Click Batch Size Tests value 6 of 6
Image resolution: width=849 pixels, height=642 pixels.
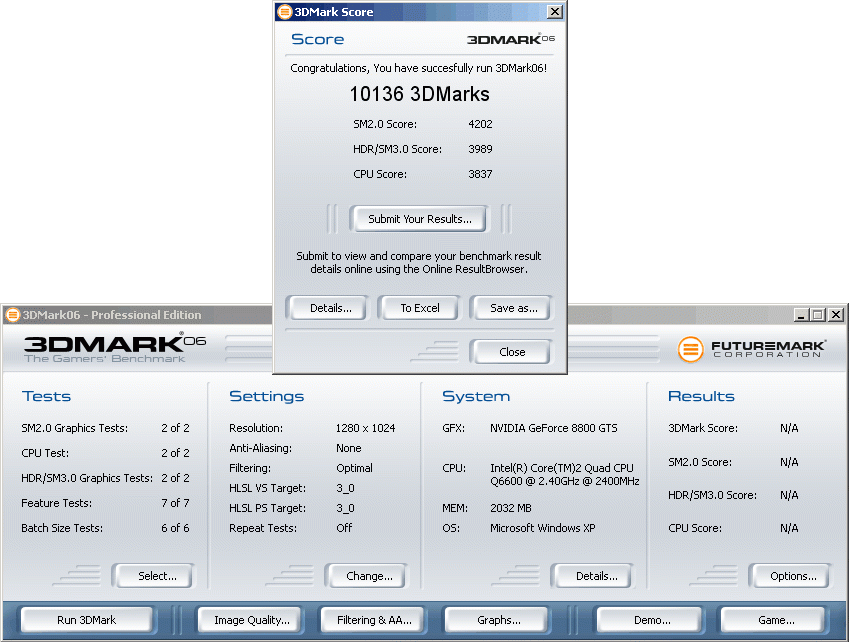pos(175,528)
